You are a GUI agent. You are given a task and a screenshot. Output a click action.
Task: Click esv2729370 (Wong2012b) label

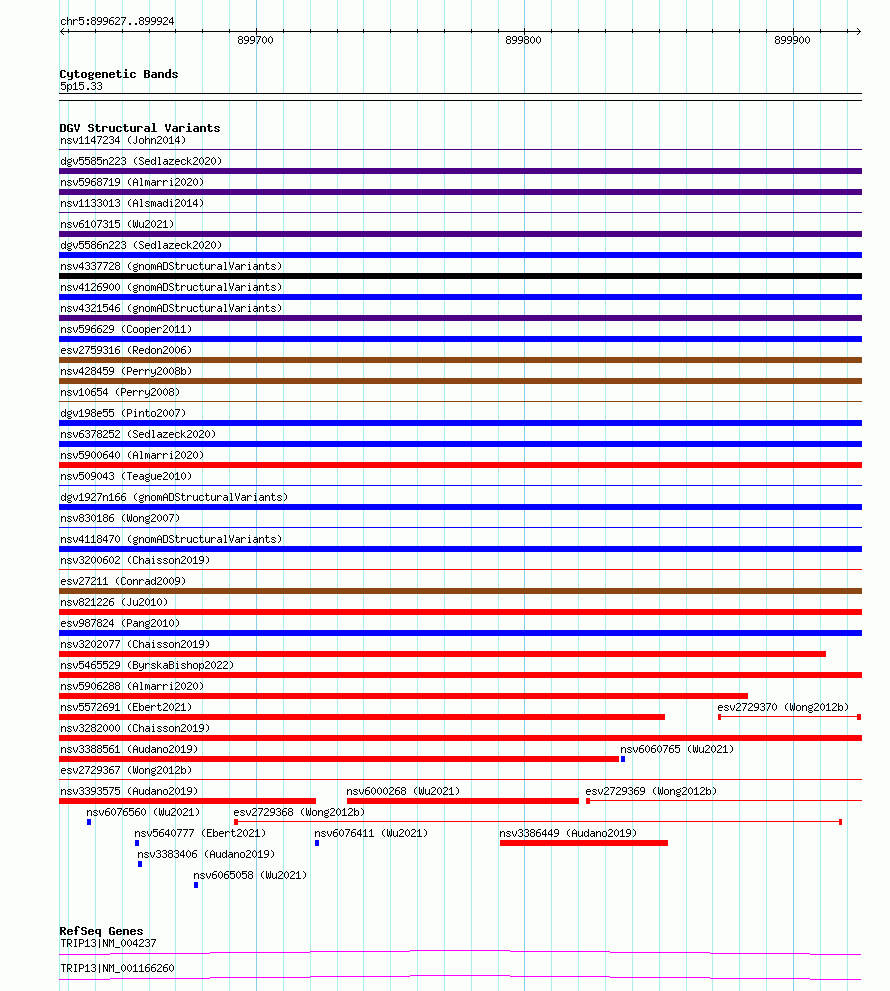click(783, 707)
